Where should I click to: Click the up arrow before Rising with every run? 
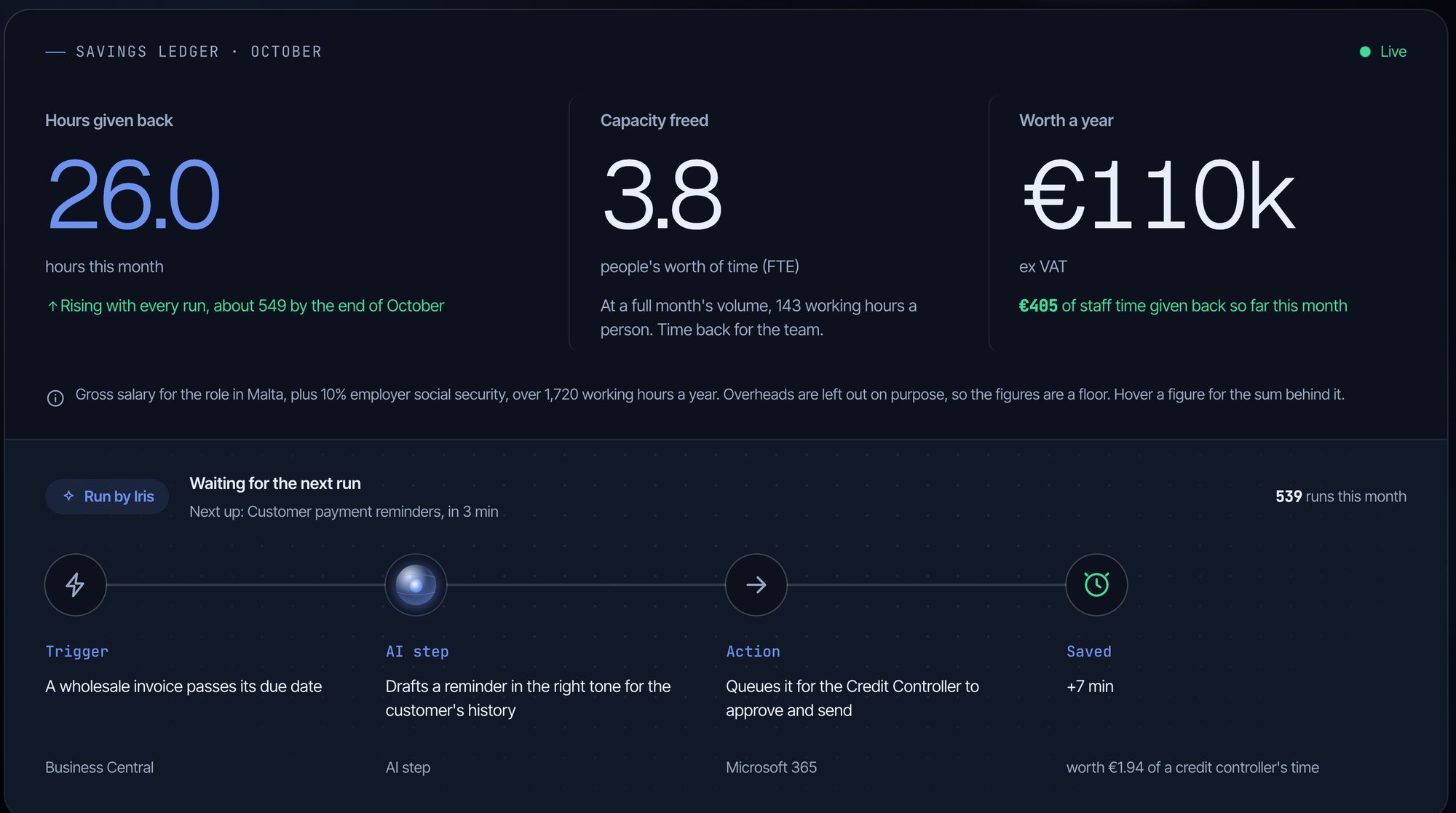pos(52,306)
